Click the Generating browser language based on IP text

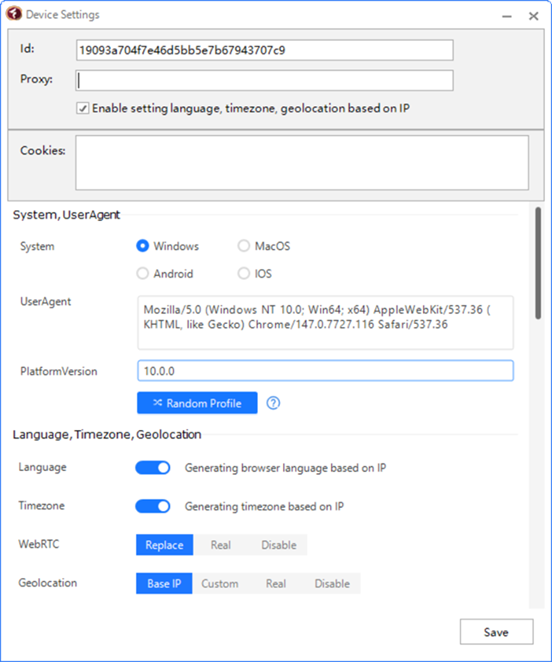click(286, 468)
